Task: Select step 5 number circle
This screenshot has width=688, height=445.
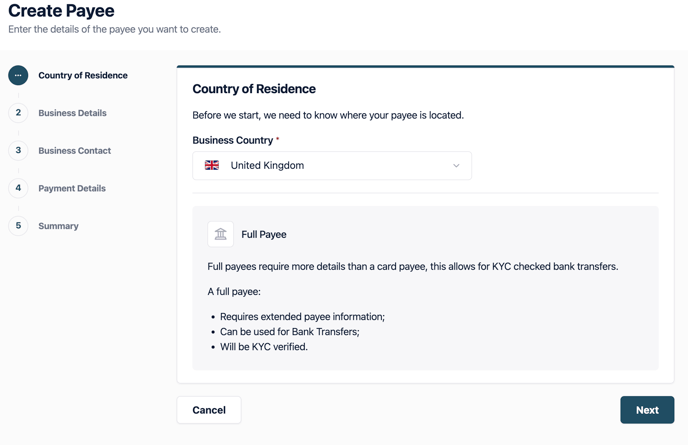Action: tap(18, 226)
